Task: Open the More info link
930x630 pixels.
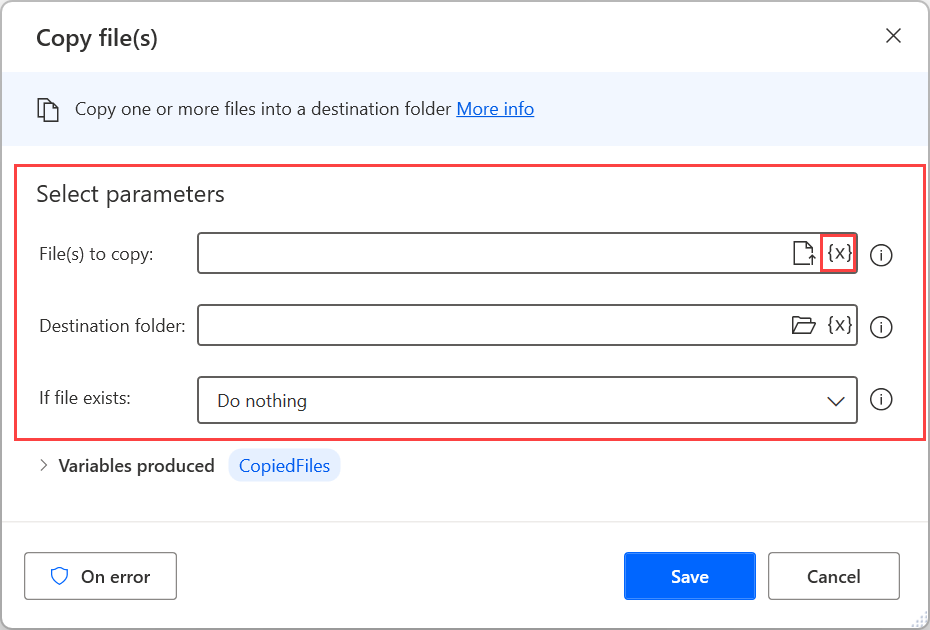Action: click(x=495, y=109)
